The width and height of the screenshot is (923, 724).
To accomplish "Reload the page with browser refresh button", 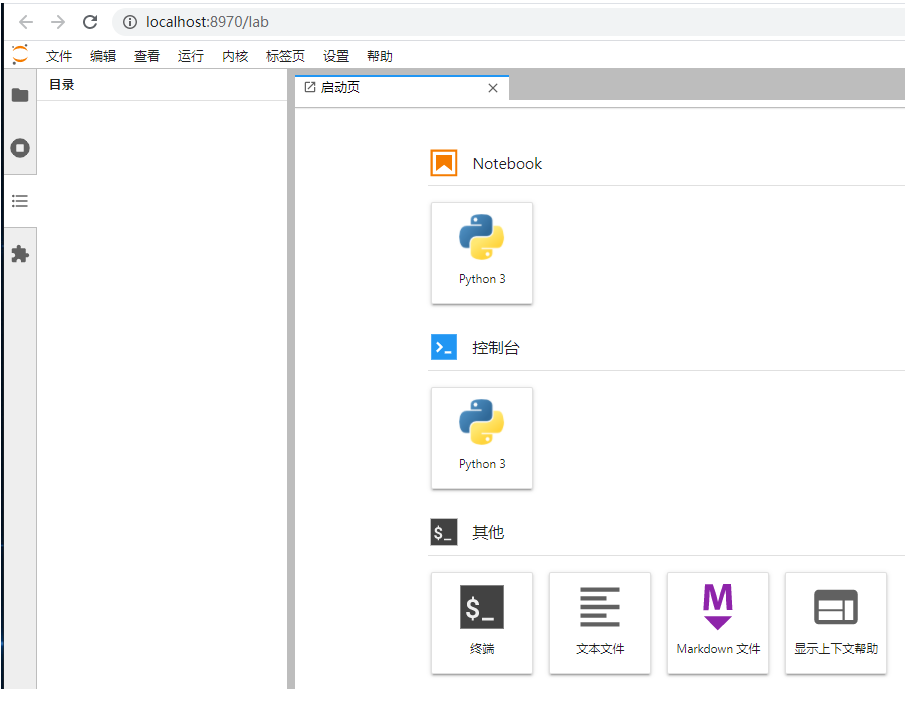I will coord(90,22).
